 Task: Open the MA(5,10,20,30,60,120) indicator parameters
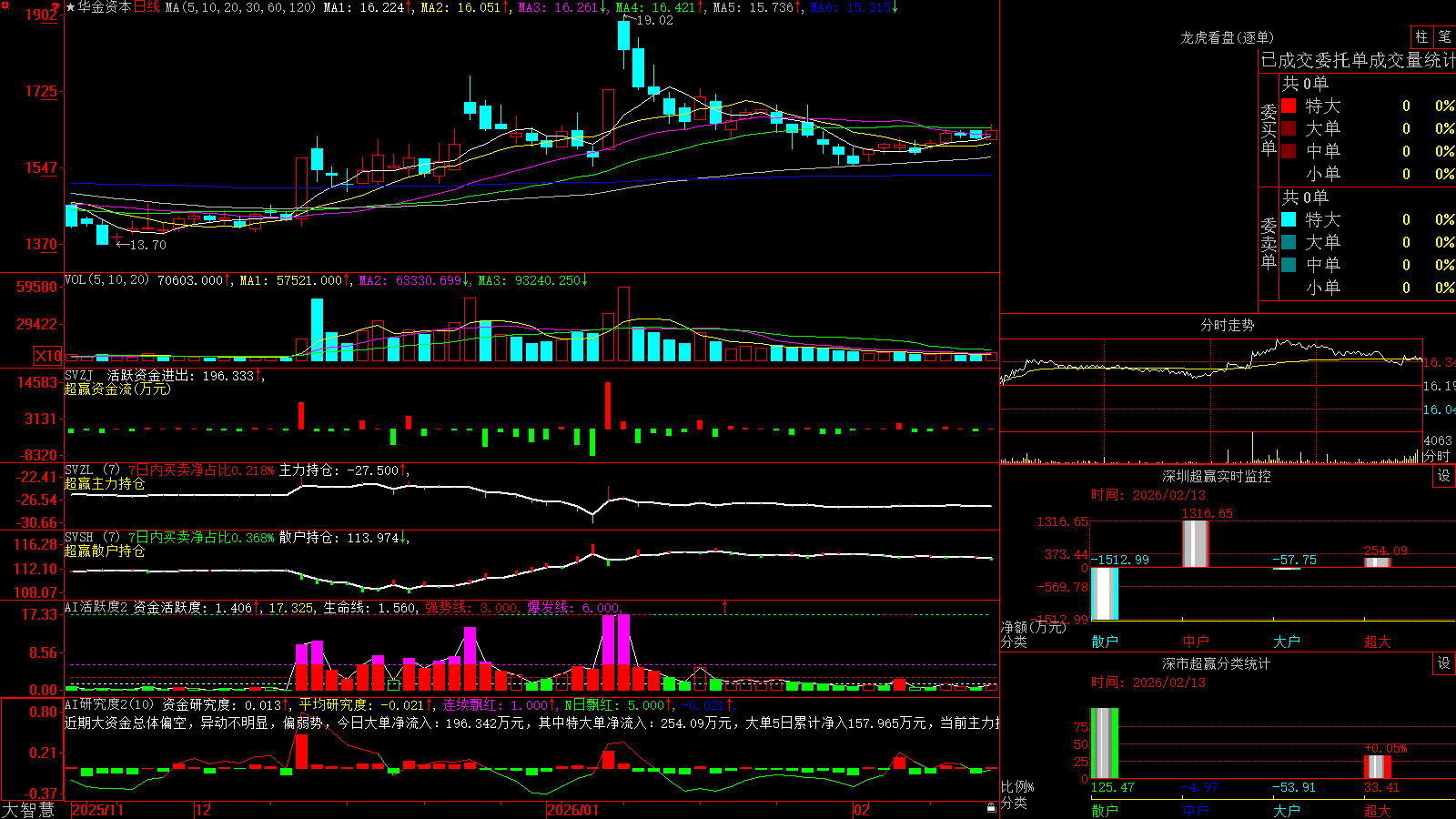click(240, 7)
